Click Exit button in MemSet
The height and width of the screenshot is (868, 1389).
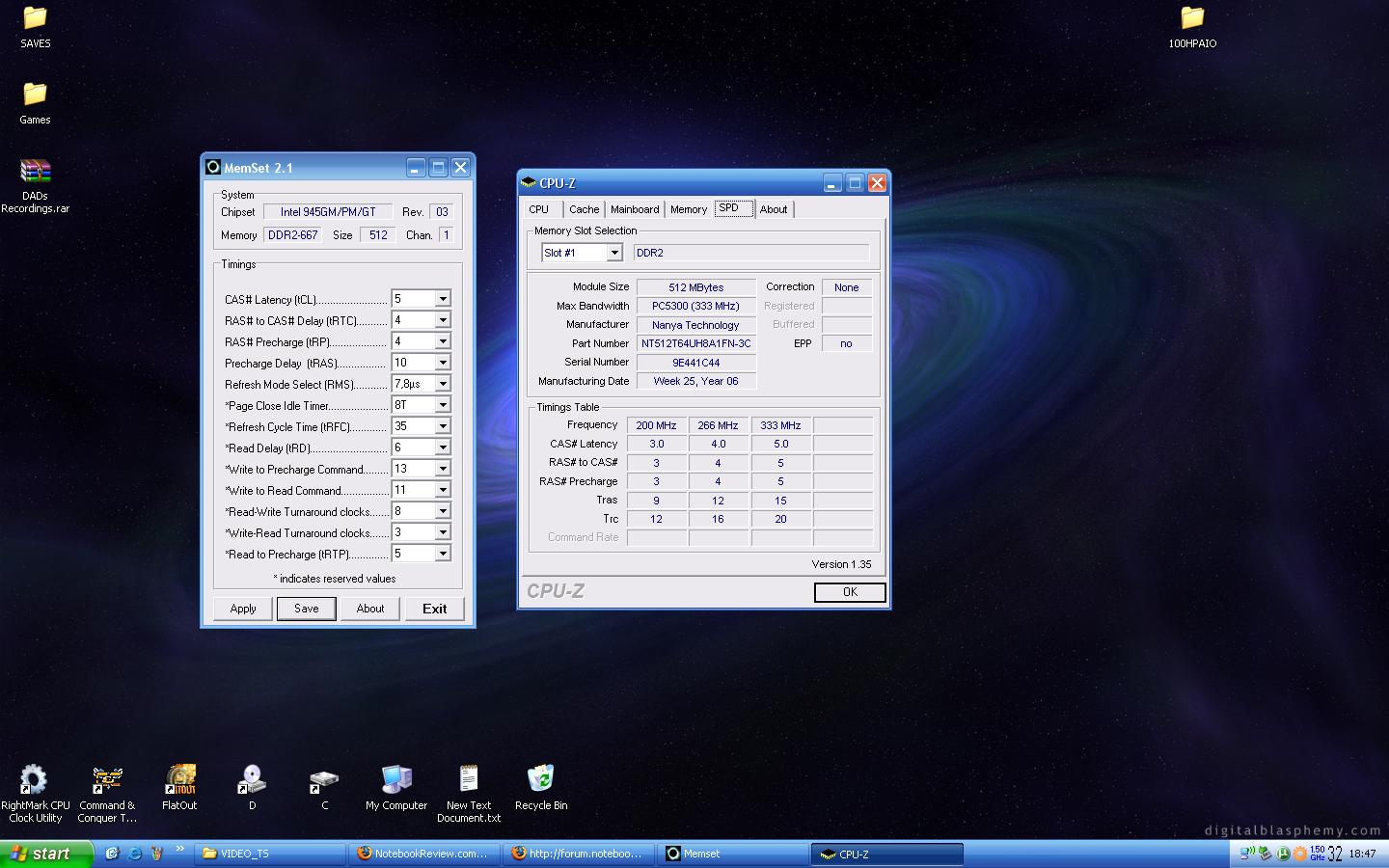[434, 609]
